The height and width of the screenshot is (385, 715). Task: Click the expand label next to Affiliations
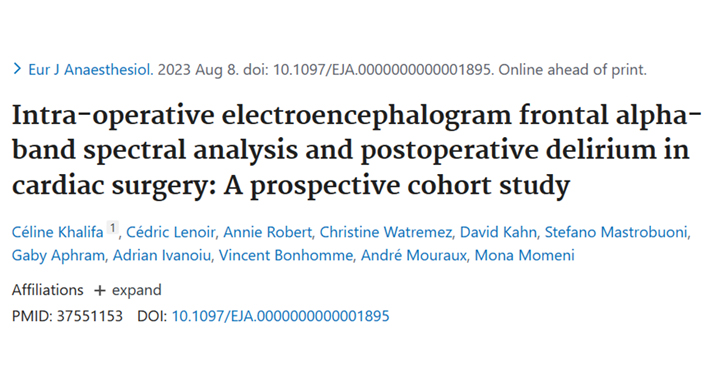coord(136,290)
